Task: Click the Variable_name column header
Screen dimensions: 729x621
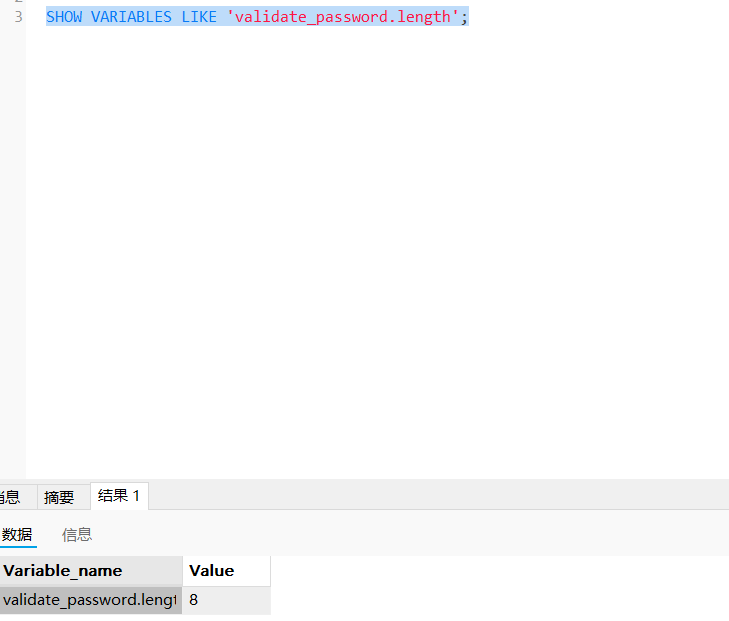Action: tap(91, 571)
